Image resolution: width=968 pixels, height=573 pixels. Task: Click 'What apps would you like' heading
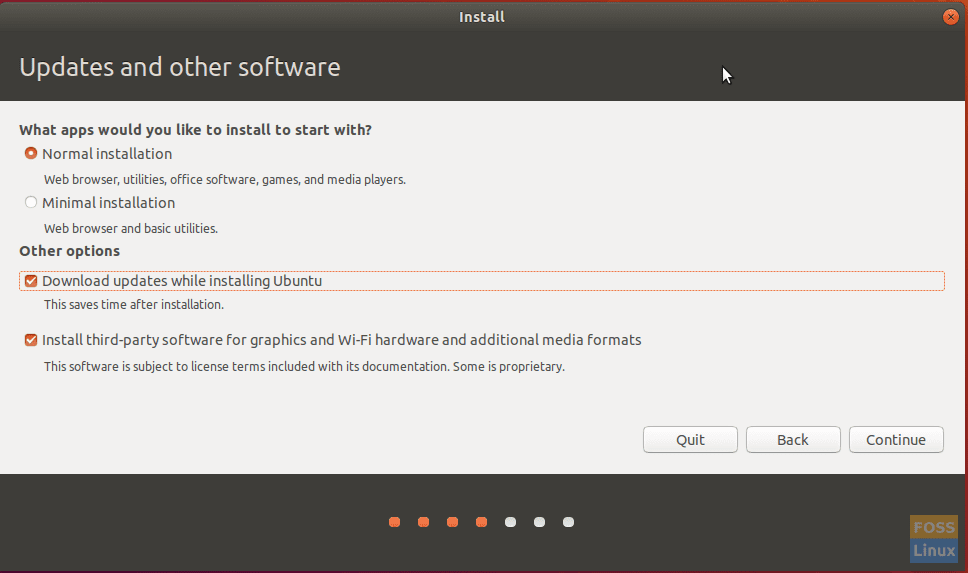point(196,130)
